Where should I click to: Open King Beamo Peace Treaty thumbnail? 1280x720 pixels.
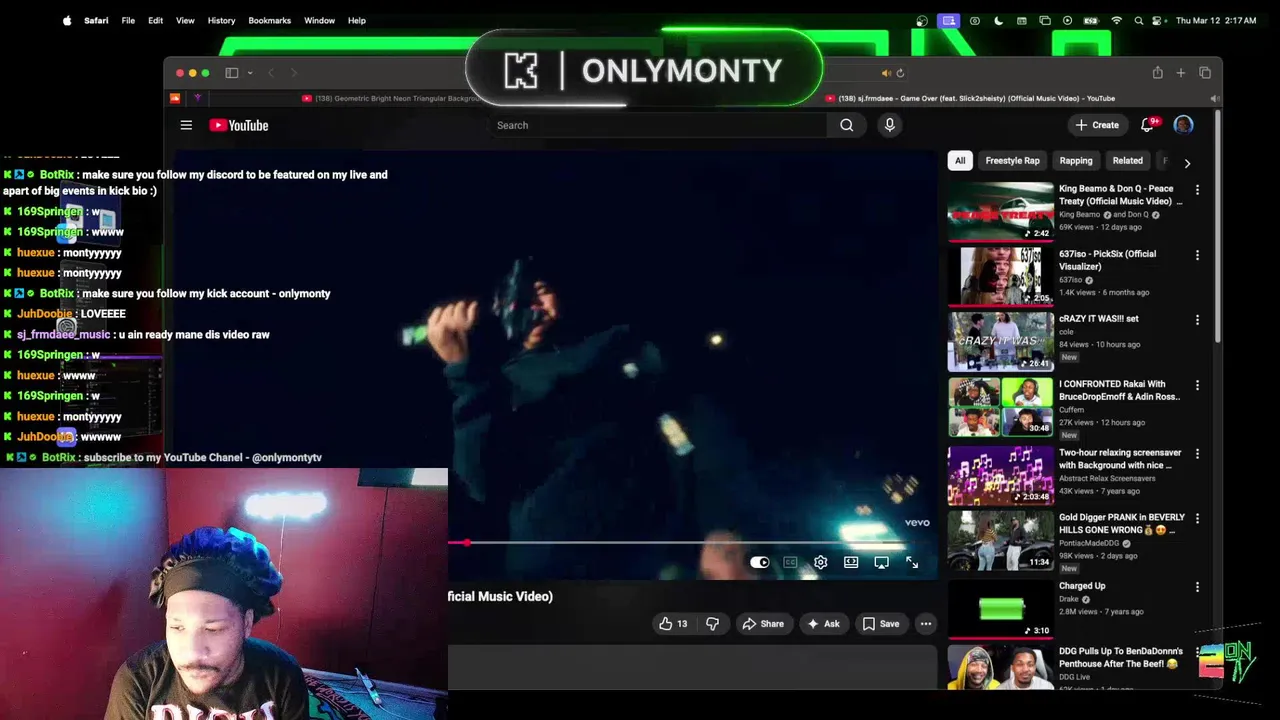1001,212
